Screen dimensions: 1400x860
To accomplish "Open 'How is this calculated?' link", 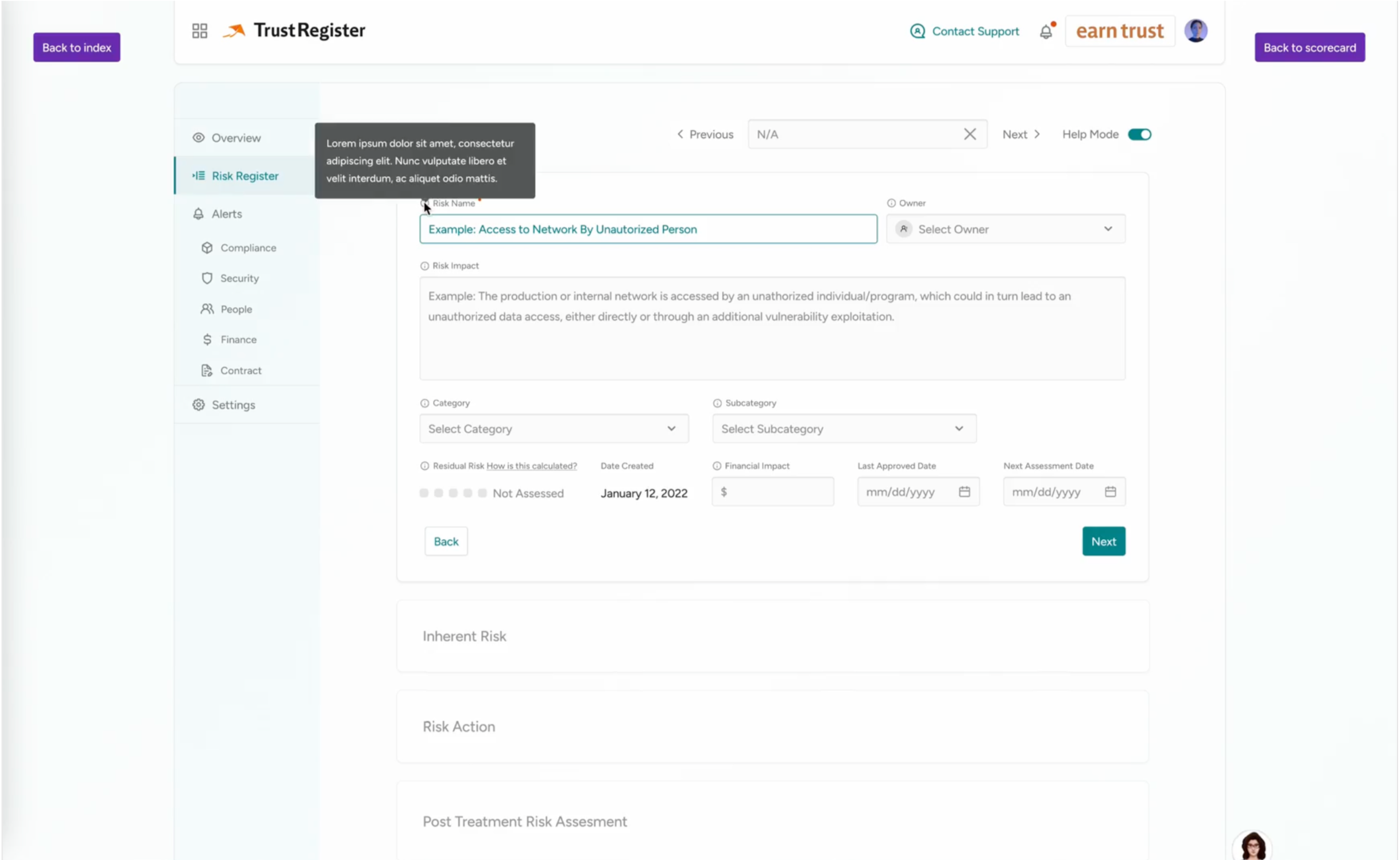I will tap(531, 466).
